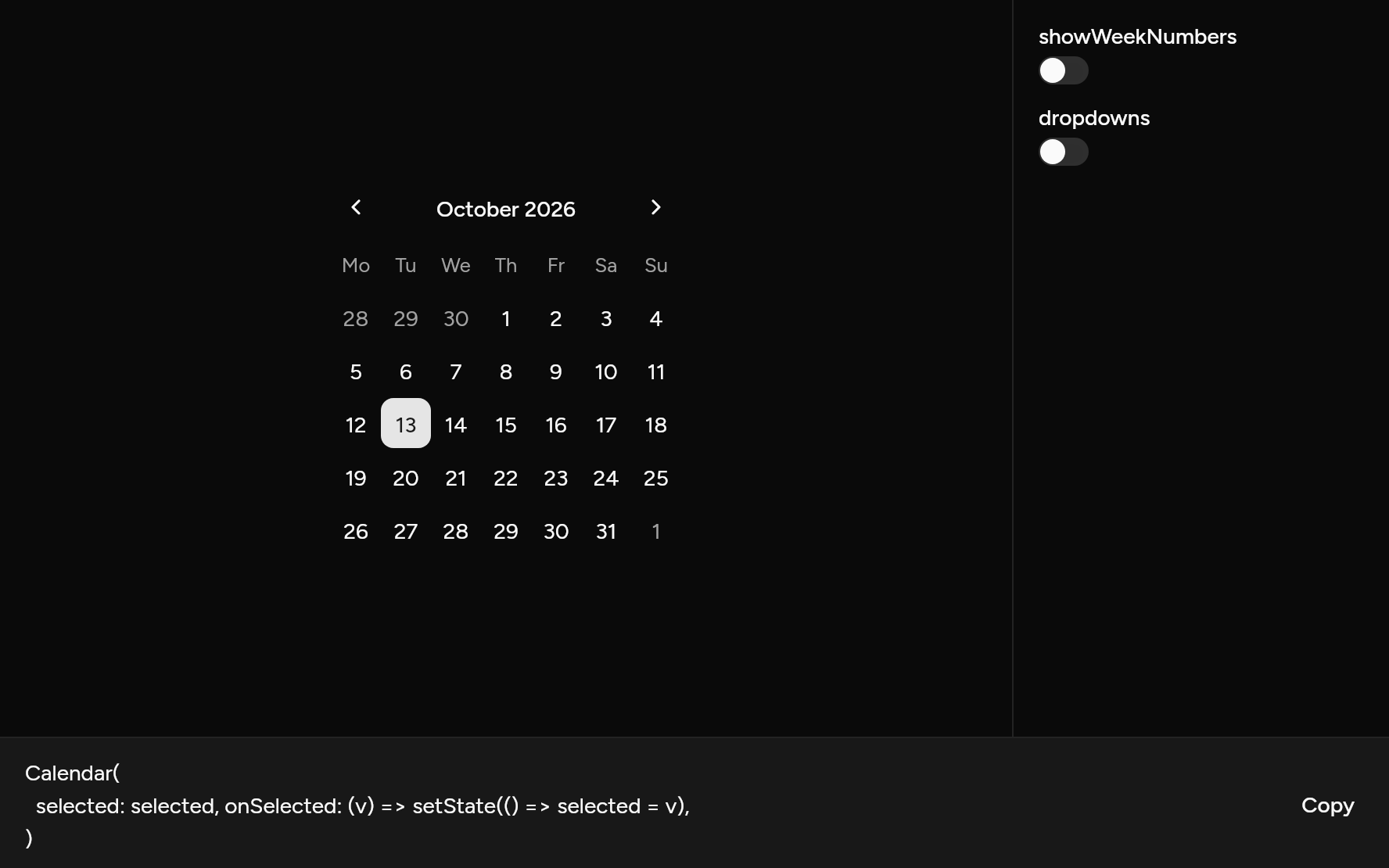The width and height of the screenshot is (1389, 868).
Task: Select October 18
Action: pos(656,425)
